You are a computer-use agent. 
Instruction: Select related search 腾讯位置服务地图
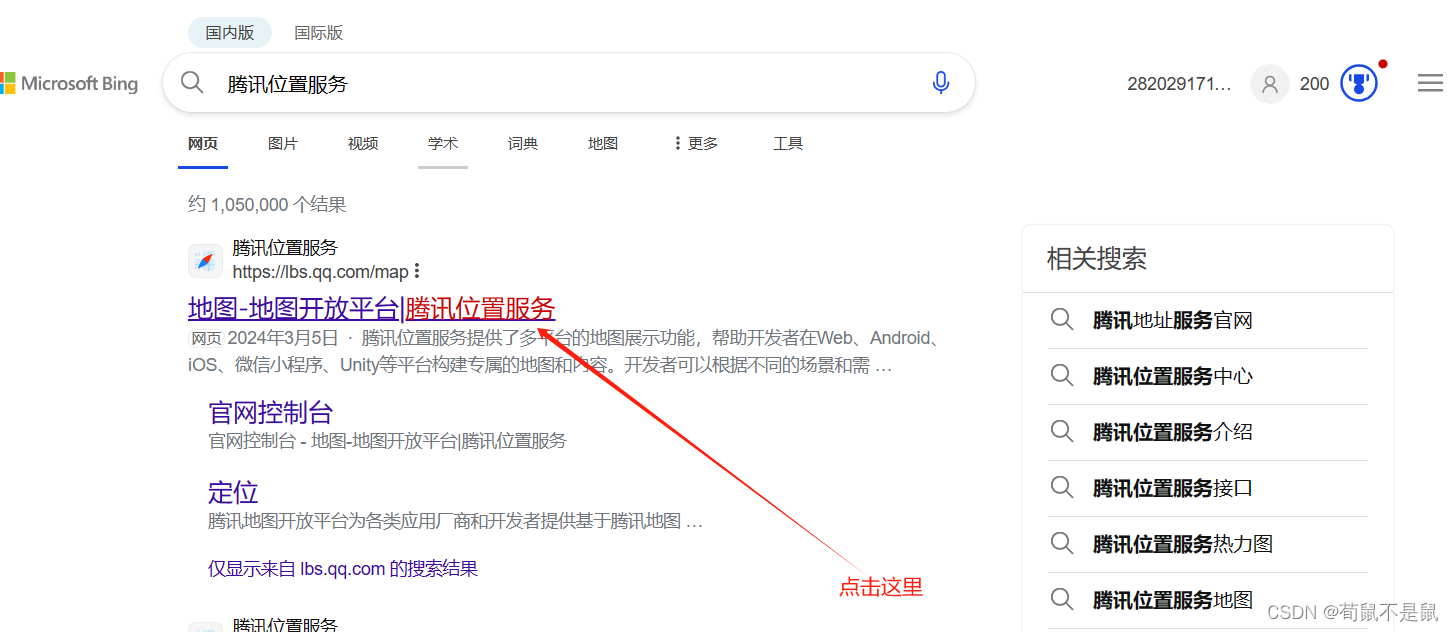point(1173,601)
